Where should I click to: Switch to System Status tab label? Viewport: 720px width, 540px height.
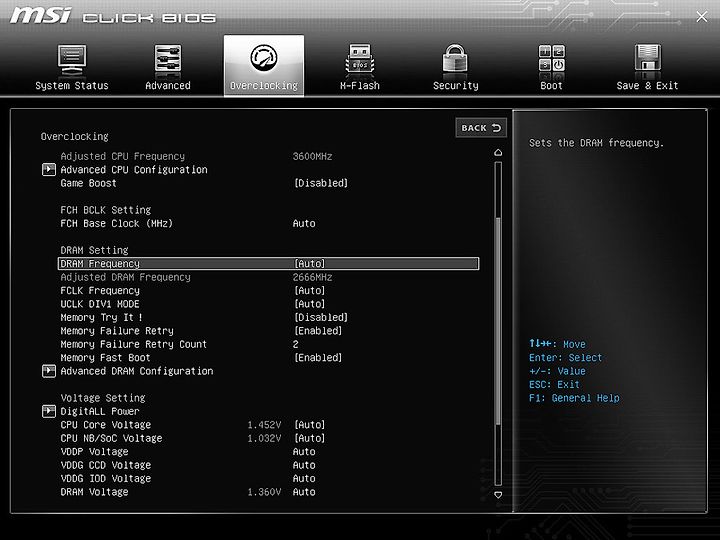click(x=72, y=85)
